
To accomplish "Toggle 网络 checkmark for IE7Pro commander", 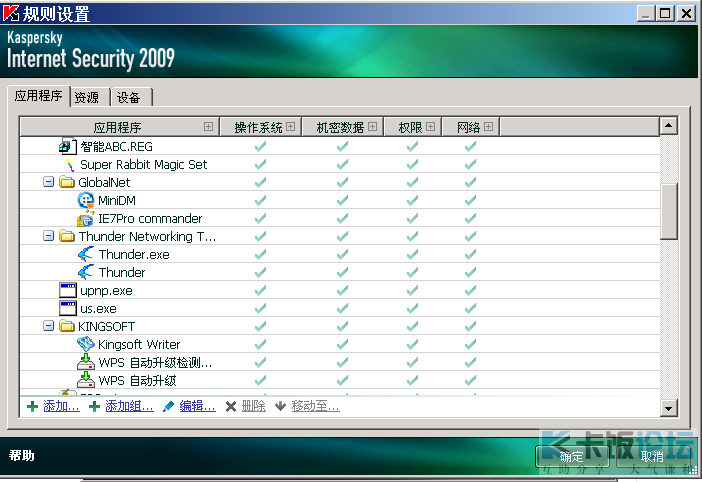I will click(470, 218).
